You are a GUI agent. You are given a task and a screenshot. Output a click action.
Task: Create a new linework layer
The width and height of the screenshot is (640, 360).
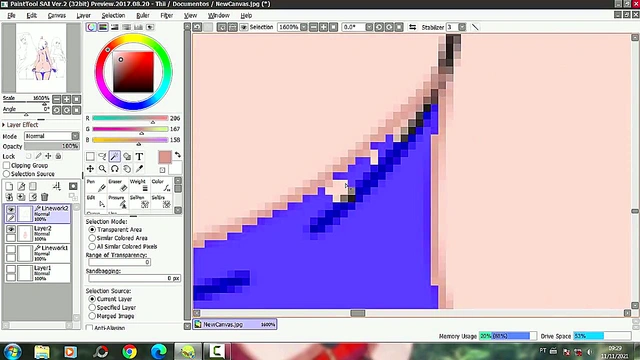(21, 187)
